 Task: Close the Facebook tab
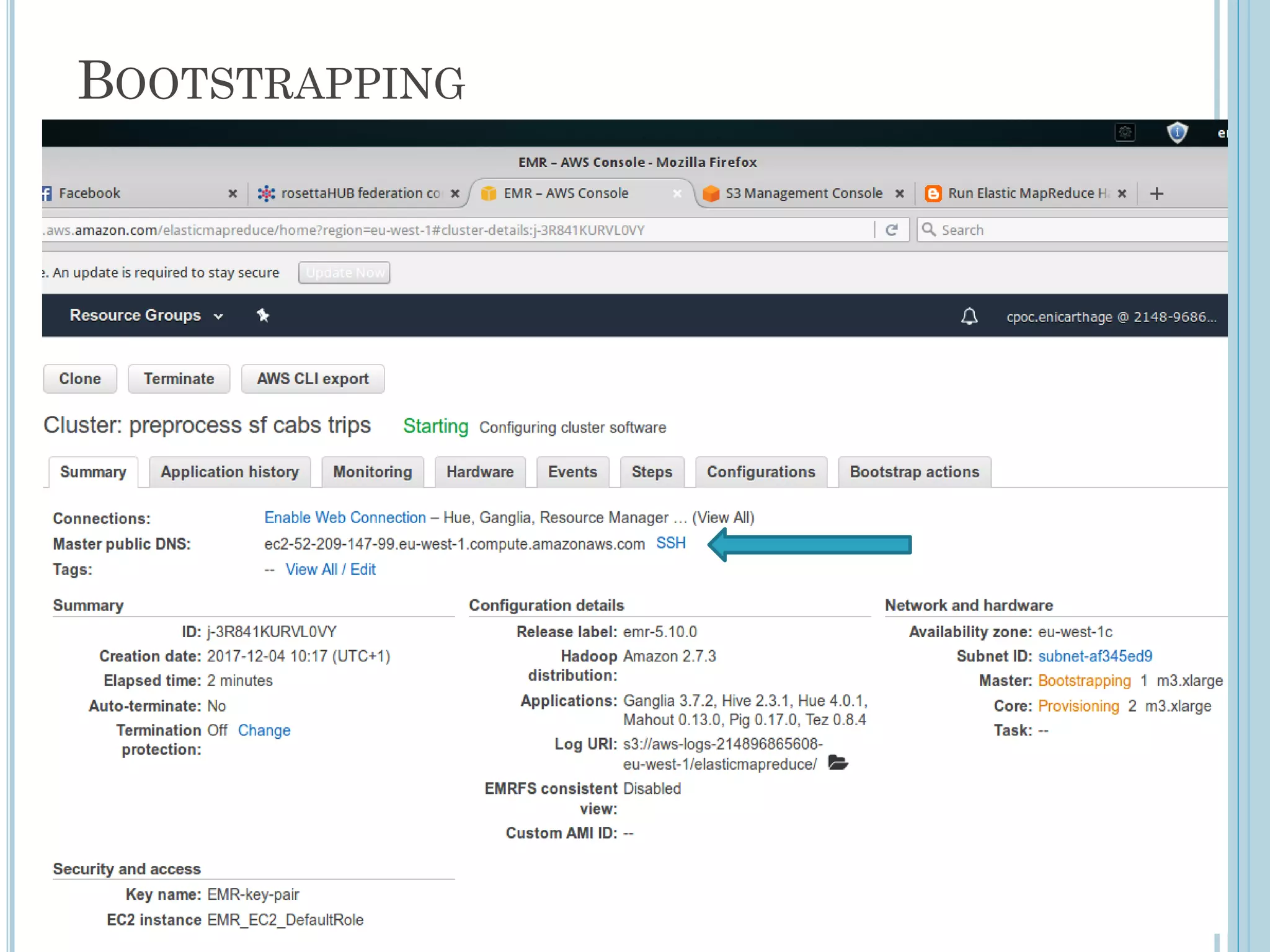(233, 193)
